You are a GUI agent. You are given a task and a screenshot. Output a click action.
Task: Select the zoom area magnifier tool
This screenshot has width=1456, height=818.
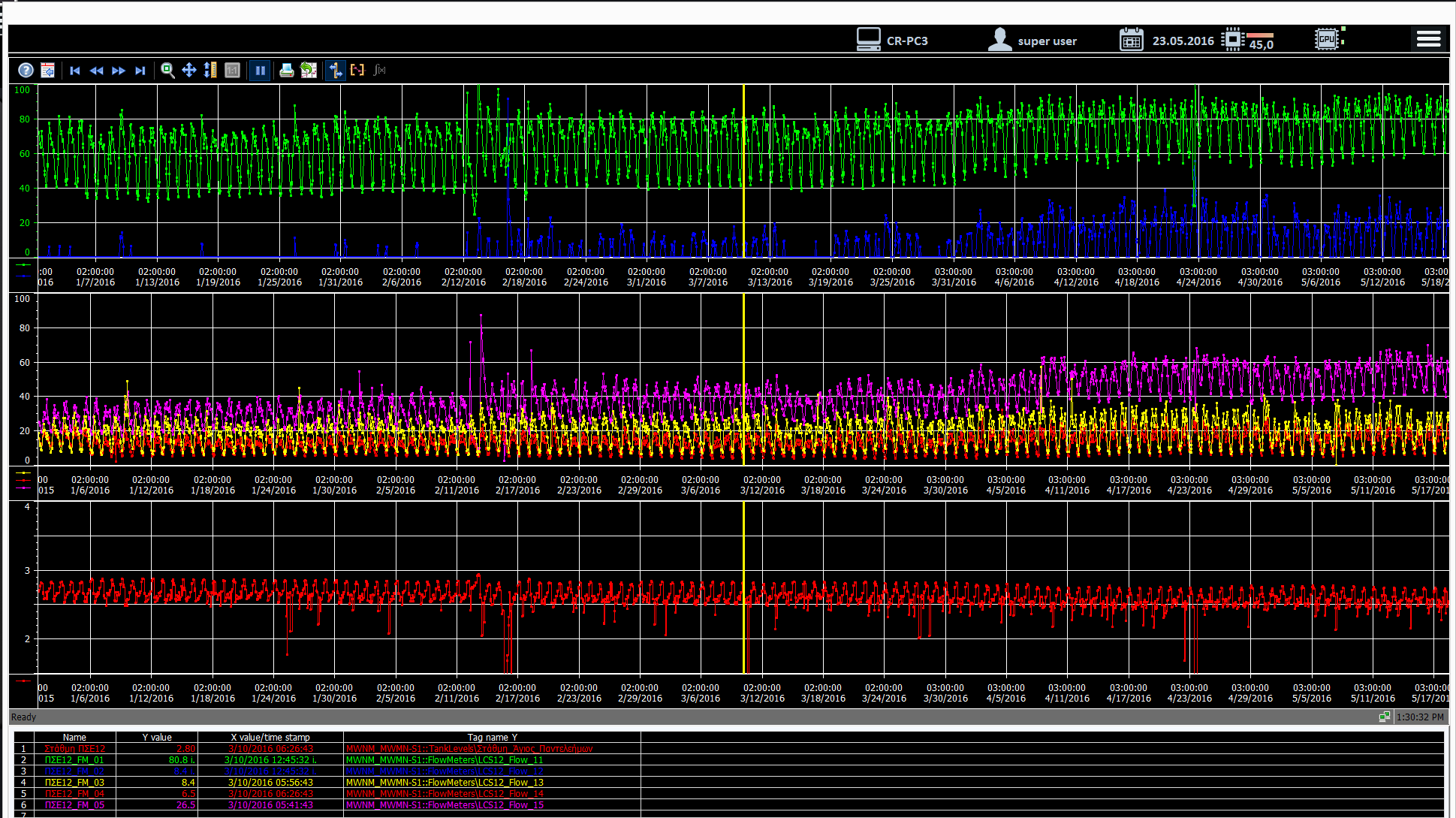[167, 70]
